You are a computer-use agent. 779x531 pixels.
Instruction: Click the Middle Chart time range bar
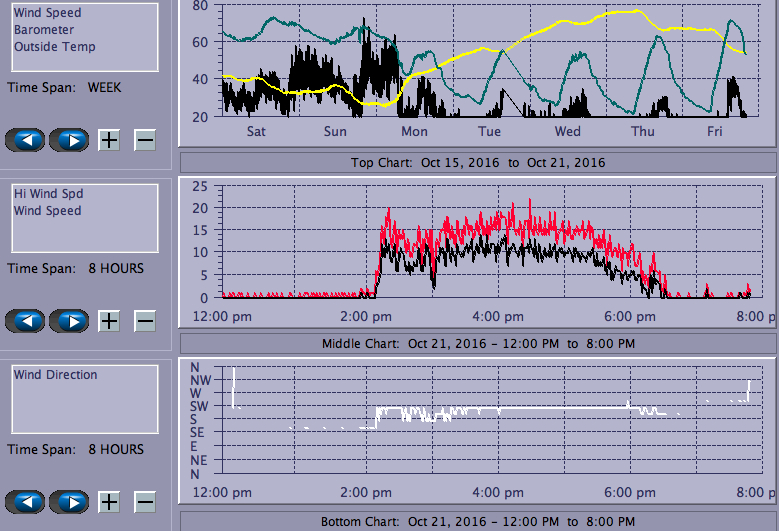pos(478,343)
